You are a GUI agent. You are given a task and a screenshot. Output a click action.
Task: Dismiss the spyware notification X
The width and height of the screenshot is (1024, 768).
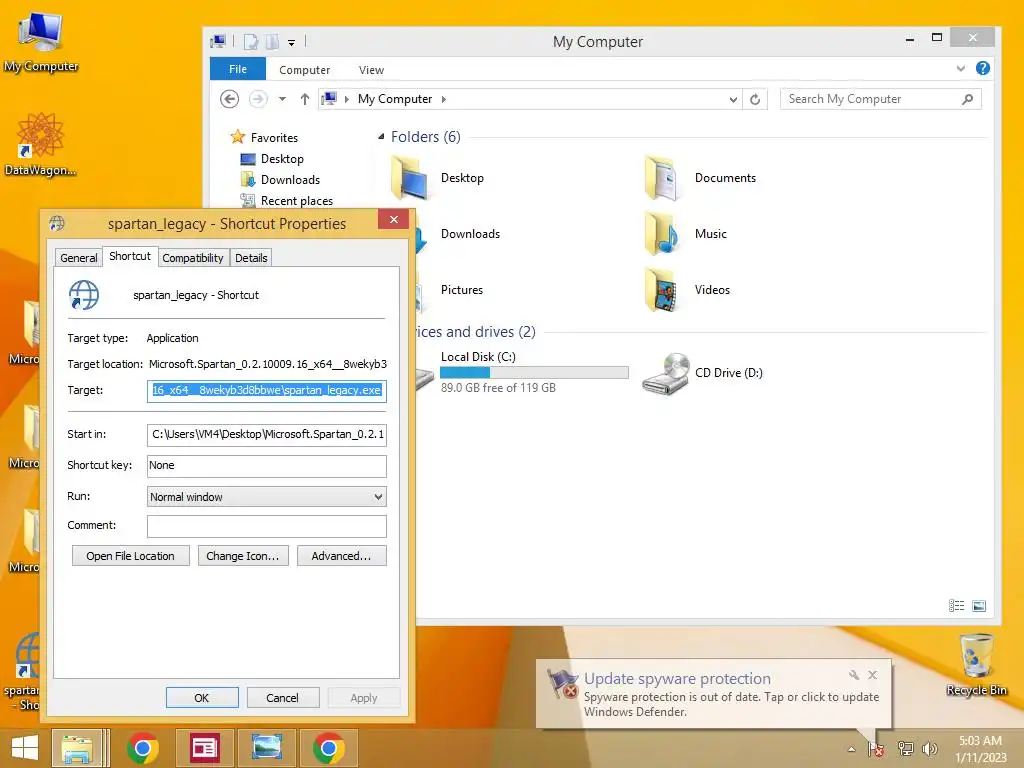(x=872, y=675)
